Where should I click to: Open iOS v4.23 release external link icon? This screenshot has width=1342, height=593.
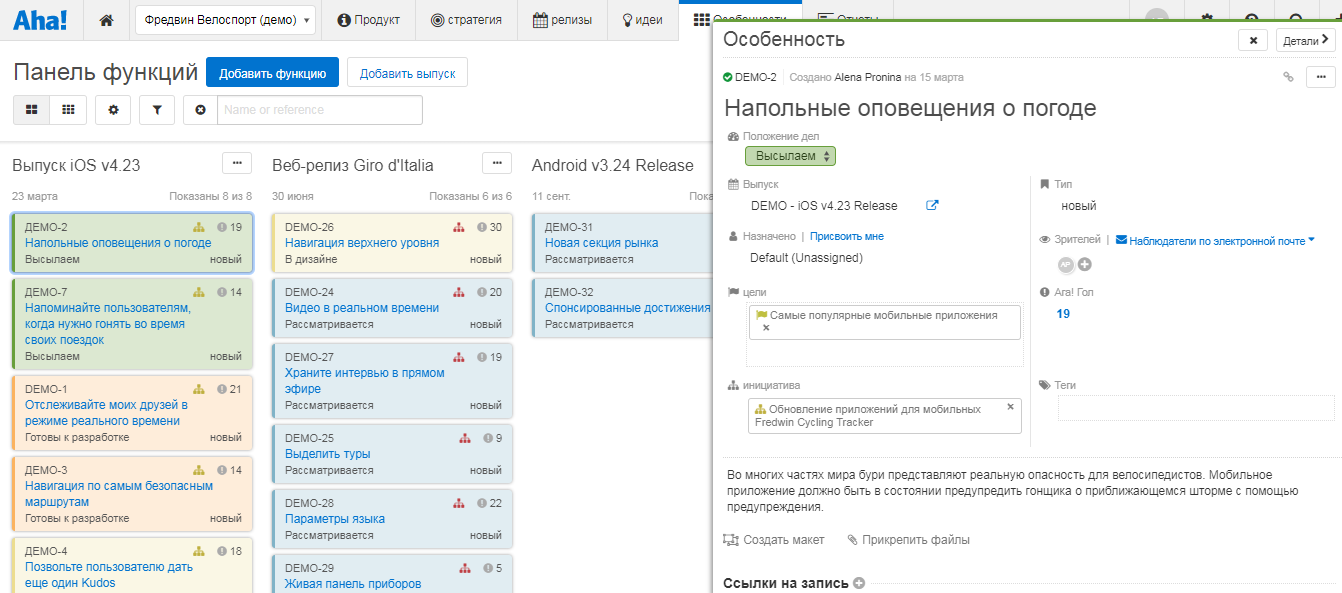(x=932, y=206)
